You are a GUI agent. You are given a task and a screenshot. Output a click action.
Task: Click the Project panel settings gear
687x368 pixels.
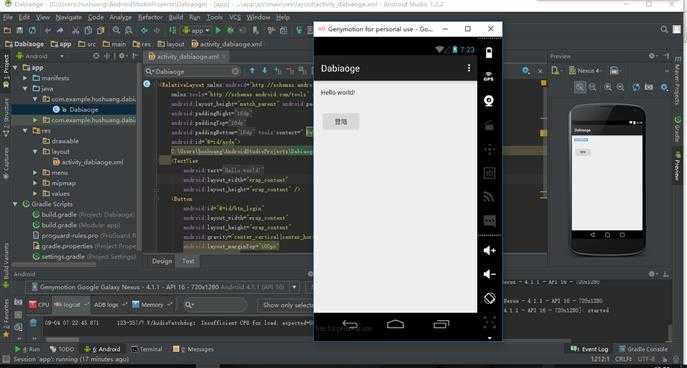(121, 56)
